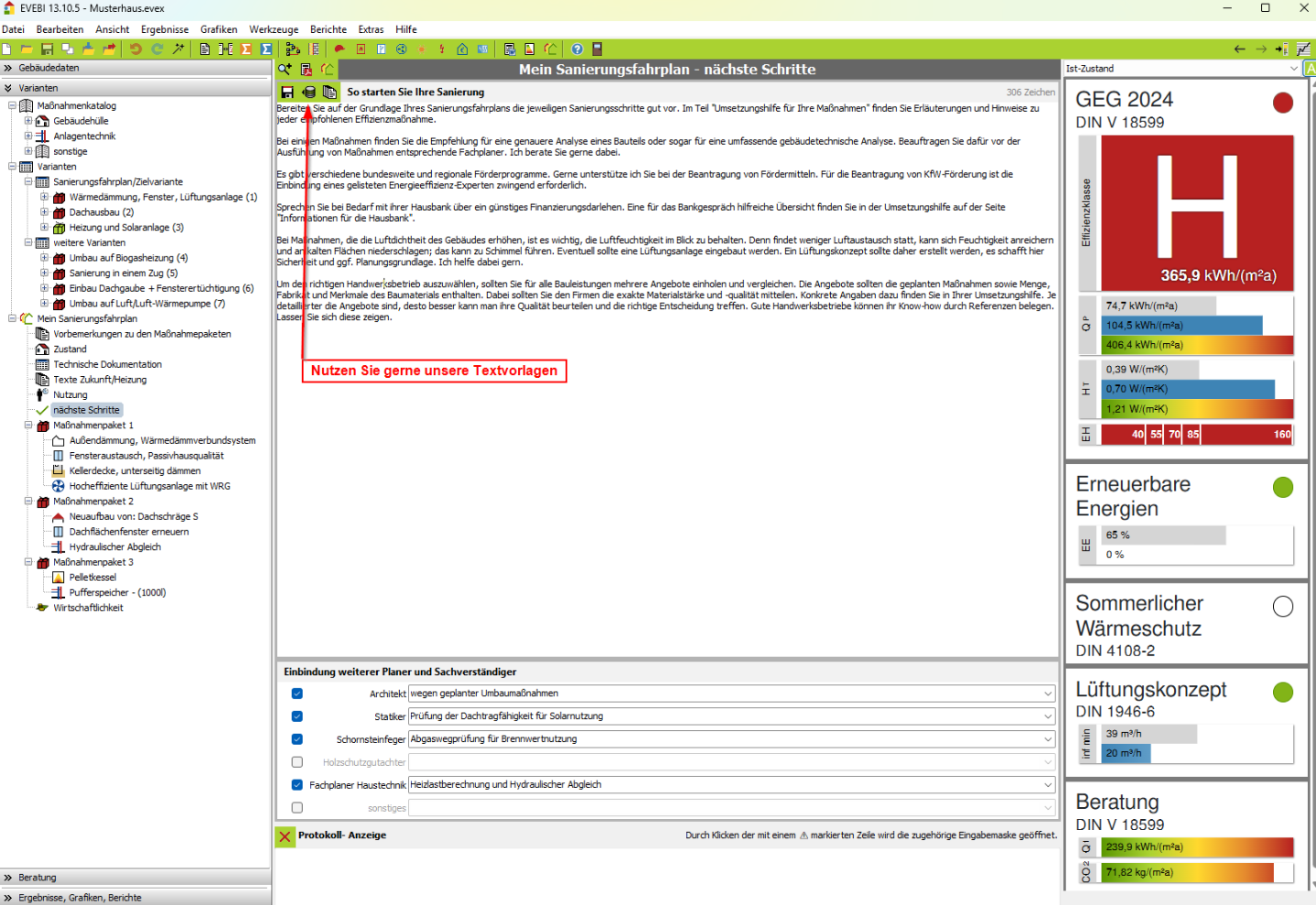Image resolution: width=1316 pixels, height=905 pixels.
Task: Open the Berichte menu
Action: point(328,29)
